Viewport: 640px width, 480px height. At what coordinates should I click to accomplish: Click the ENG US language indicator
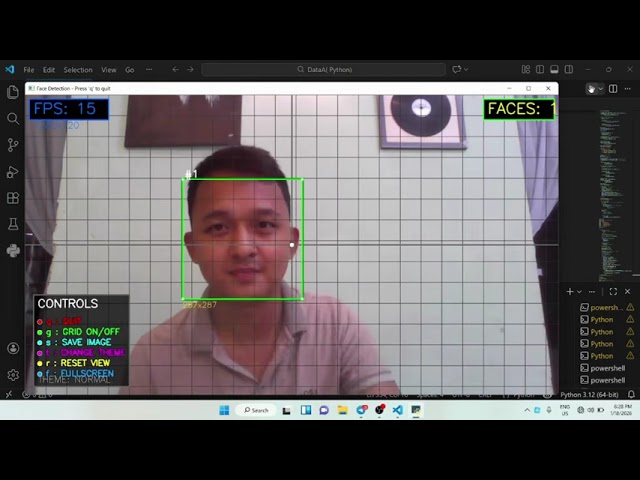point(564,410)
